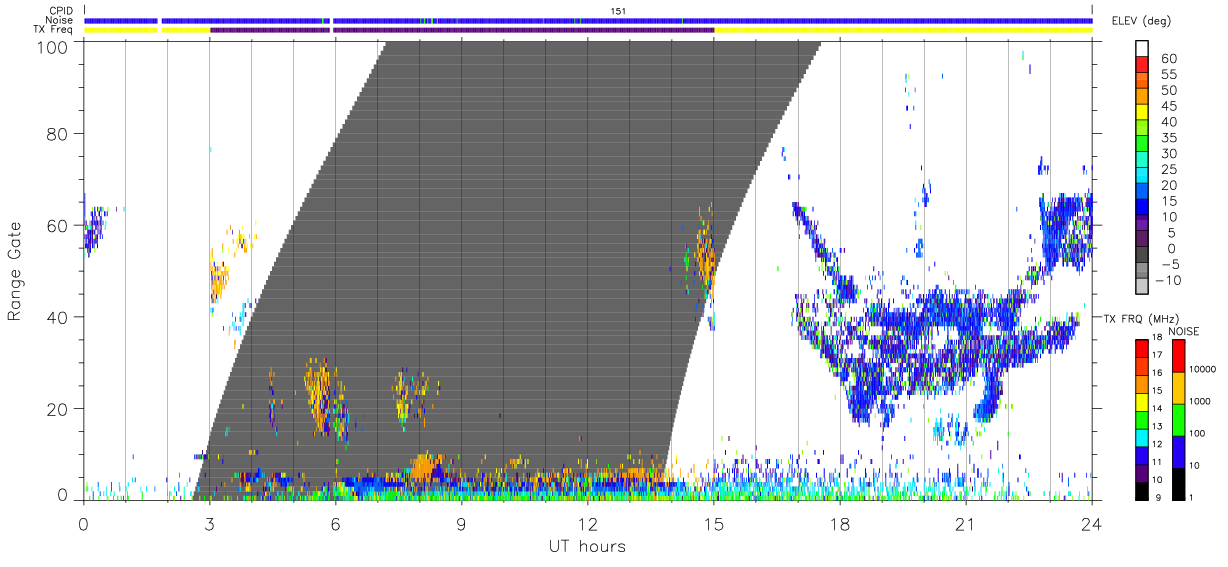Select the white top segment of ELEV colorbar

1143,49
